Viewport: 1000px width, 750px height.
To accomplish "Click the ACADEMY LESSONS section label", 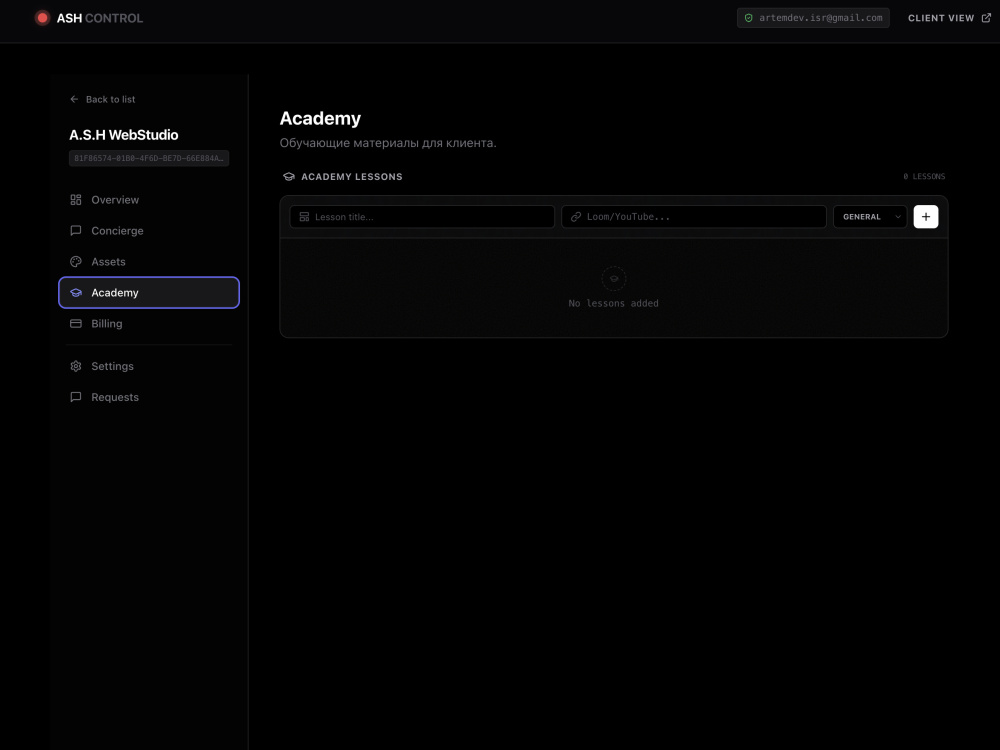I will click(352, 177).
